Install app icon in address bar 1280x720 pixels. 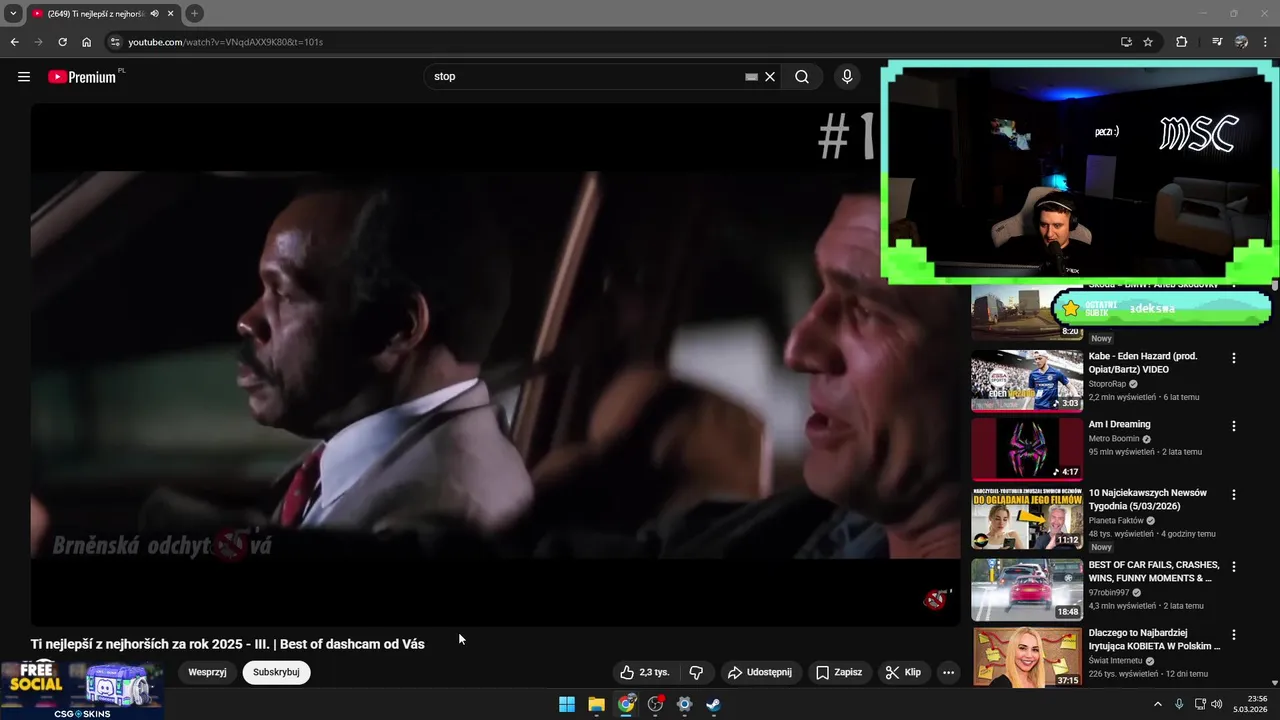click(1126, 42)
